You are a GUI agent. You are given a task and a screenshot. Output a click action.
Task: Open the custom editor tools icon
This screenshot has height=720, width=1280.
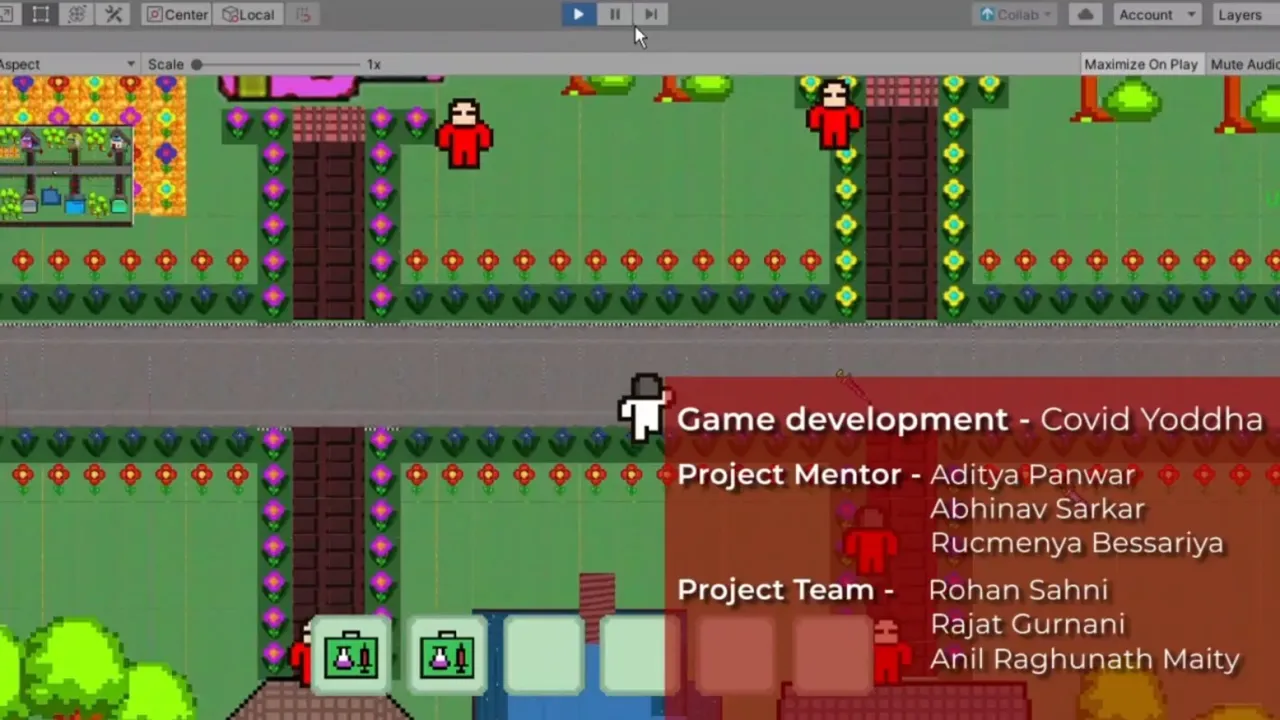[x=113, y=14]
